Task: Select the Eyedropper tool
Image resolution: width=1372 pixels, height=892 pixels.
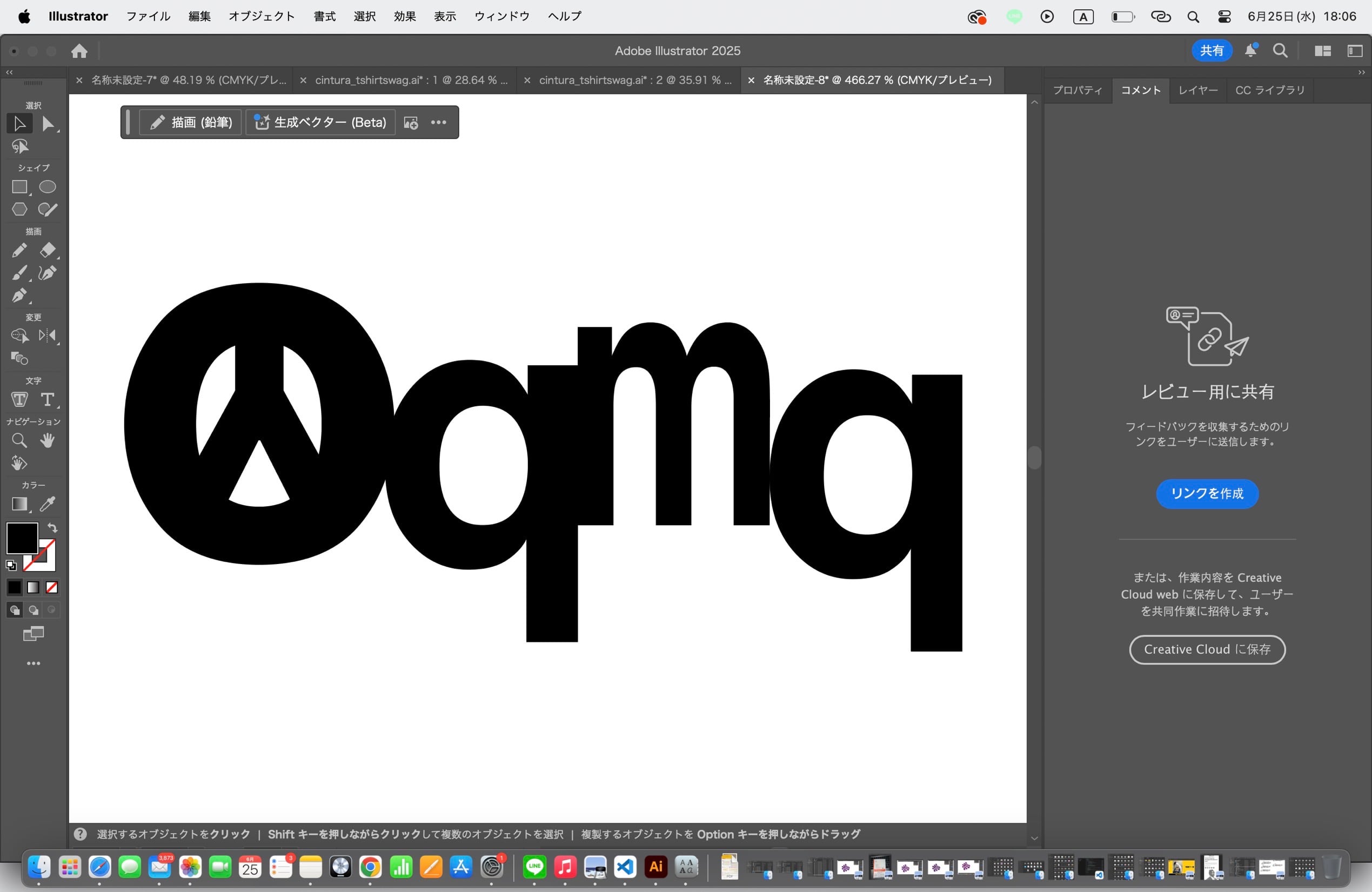Action: point(47,504)
